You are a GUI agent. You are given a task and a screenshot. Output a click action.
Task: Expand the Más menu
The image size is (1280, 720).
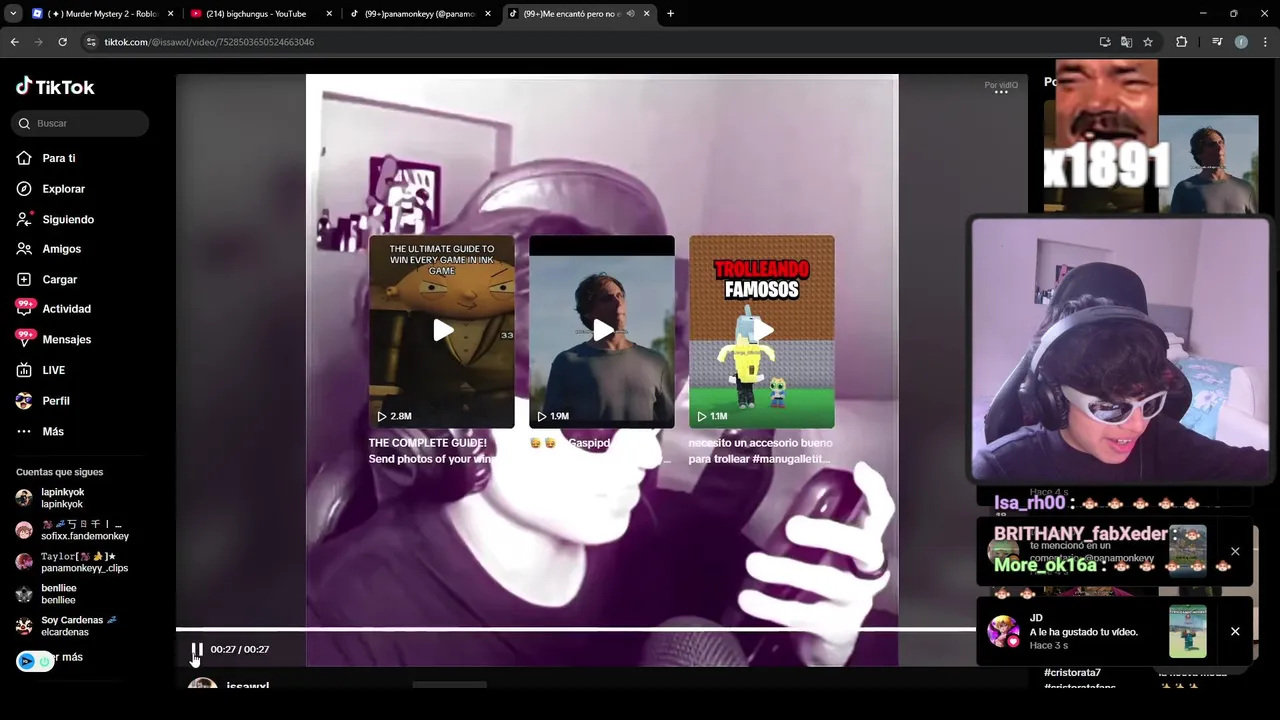52,432
